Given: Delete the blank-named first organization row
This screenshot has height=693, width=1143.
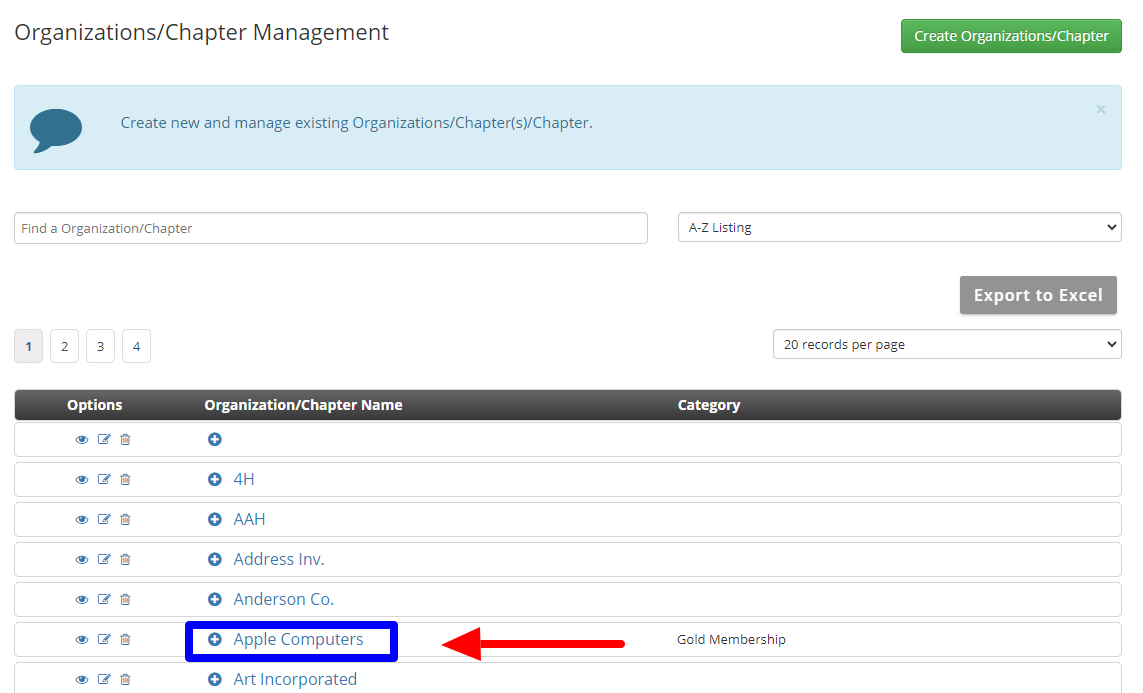Looking at the screenshot, I should pyautogui.click(x=125, y=439).
